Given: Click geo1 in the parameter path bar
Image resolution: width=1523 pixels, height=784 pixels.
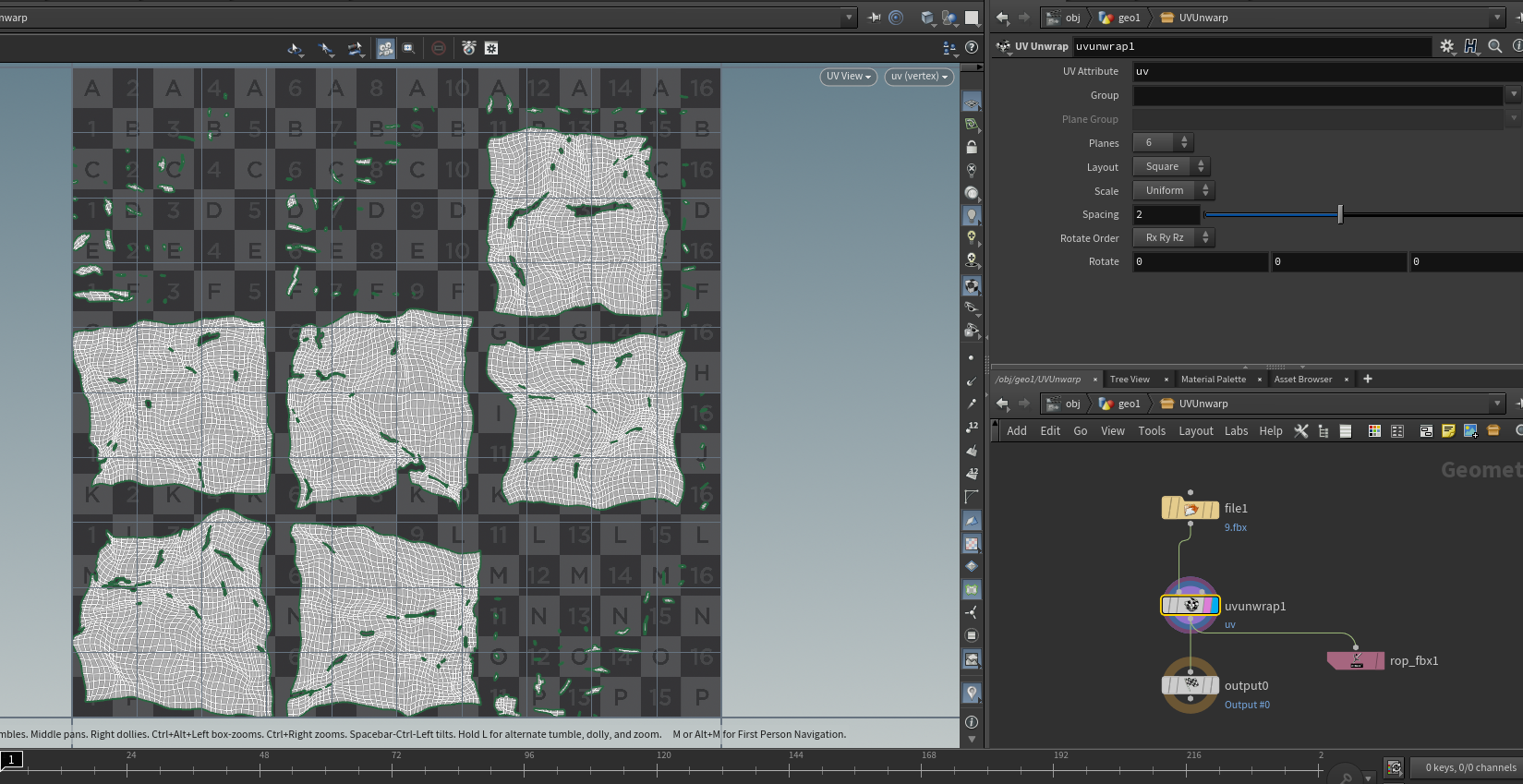Looking at the screenshot, I should click(x=1128, y=18).
